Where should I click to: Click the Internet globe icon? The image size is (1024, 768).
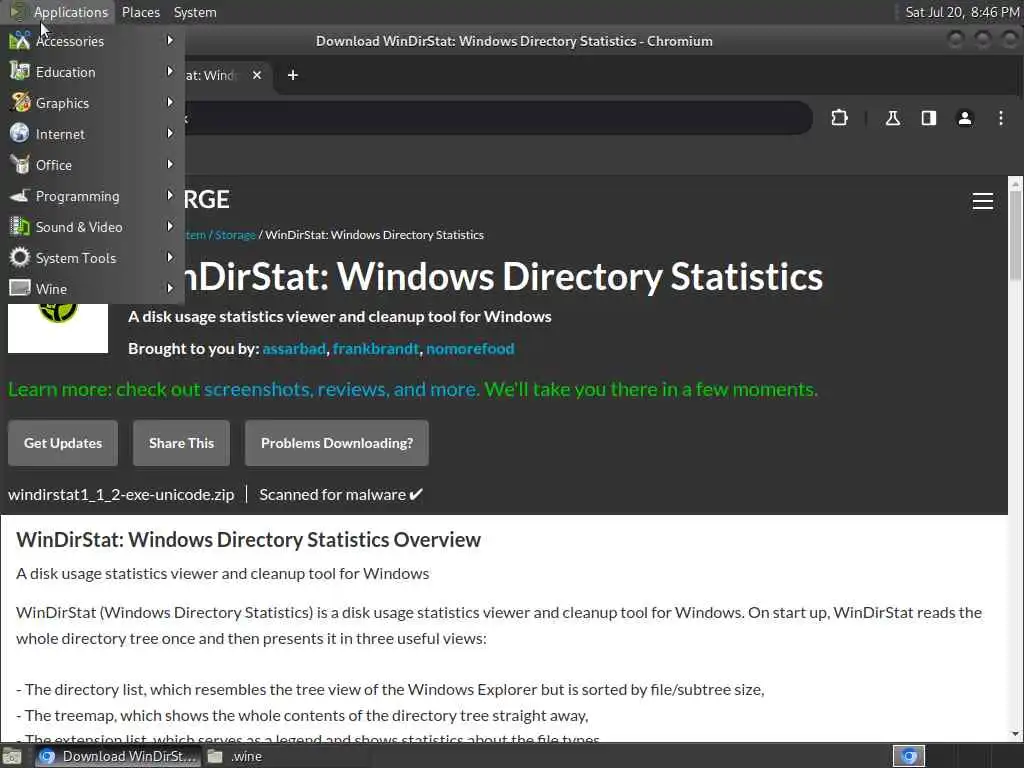pyautogui.click(x=20, y=133)
